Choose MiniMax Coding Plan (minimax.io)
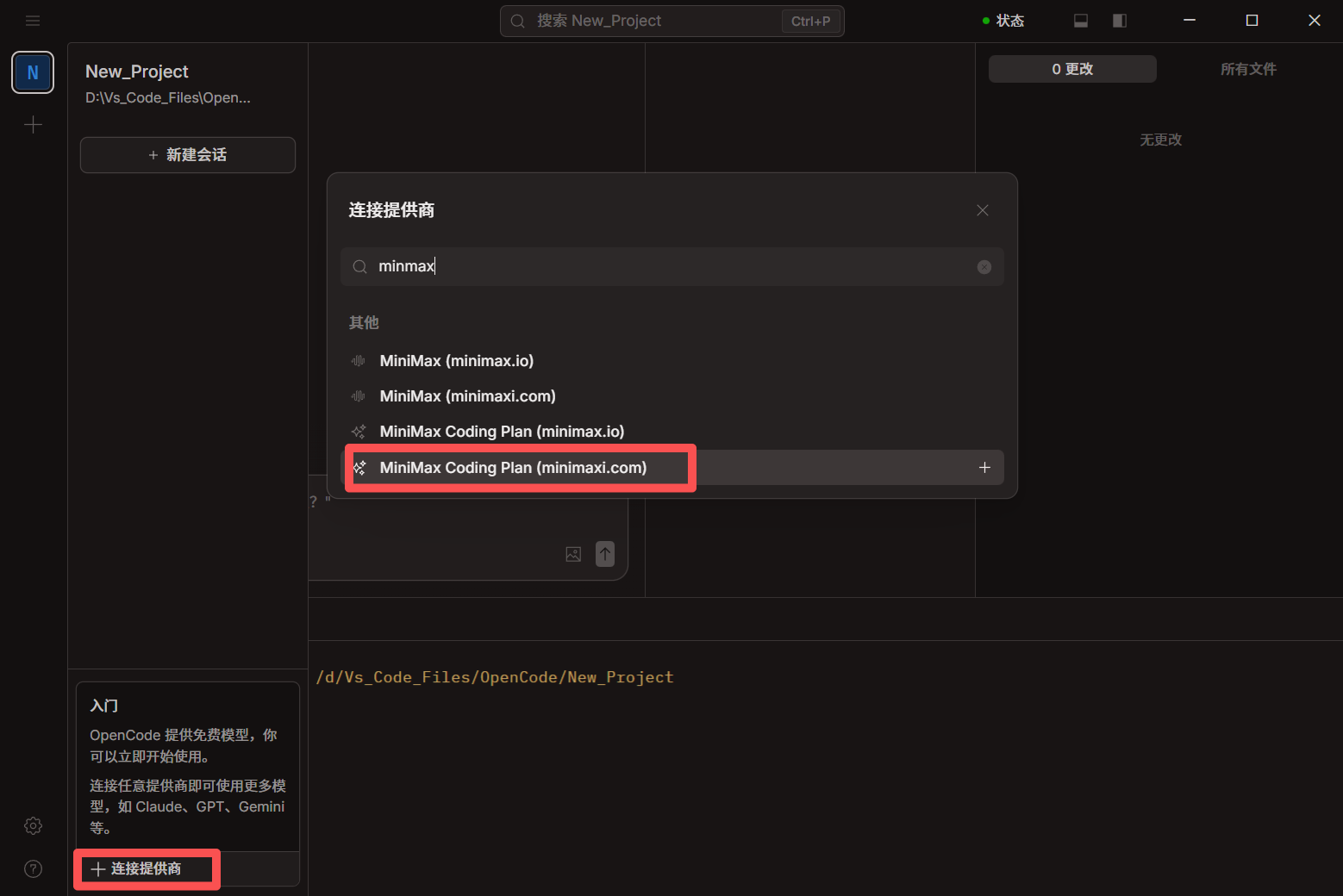Viewport: 1343px width, 896px height. pyautogui.click(x=672, y=432)
